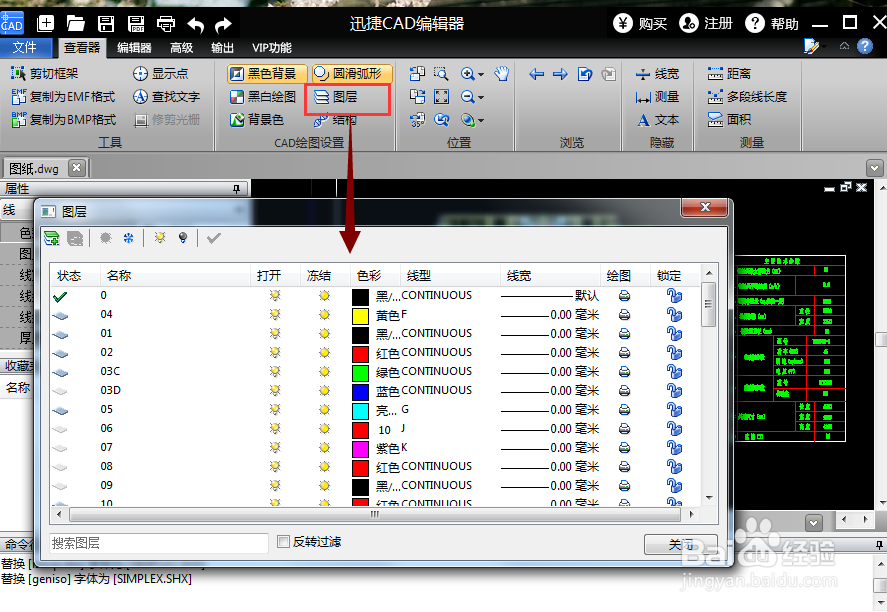
Task: Open the 图层 layers button in ribbon
Action: (x=336, y=97)
